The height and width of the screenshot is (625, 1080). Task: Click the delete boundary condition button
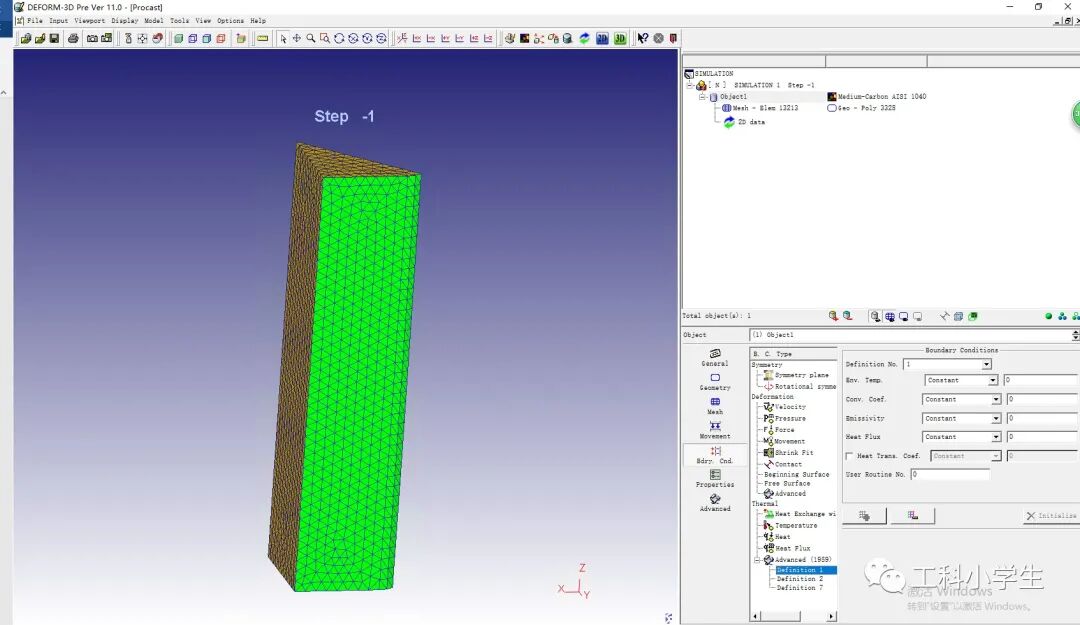coord(913,516)
